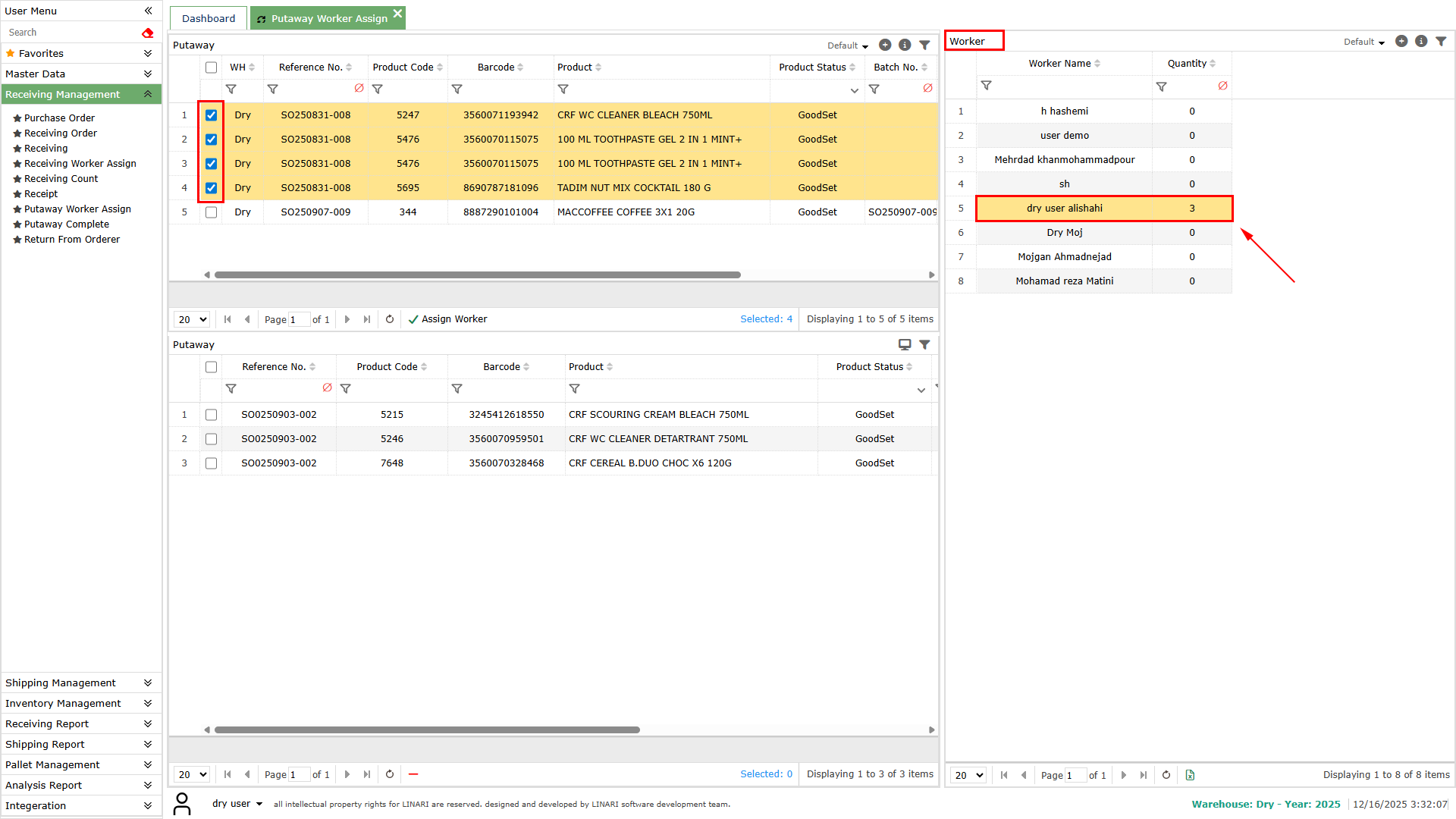This screenshot has width=1456, height=819.
Task: Open the page size dropdown in the upper Putaway footer
Action: 192,319
